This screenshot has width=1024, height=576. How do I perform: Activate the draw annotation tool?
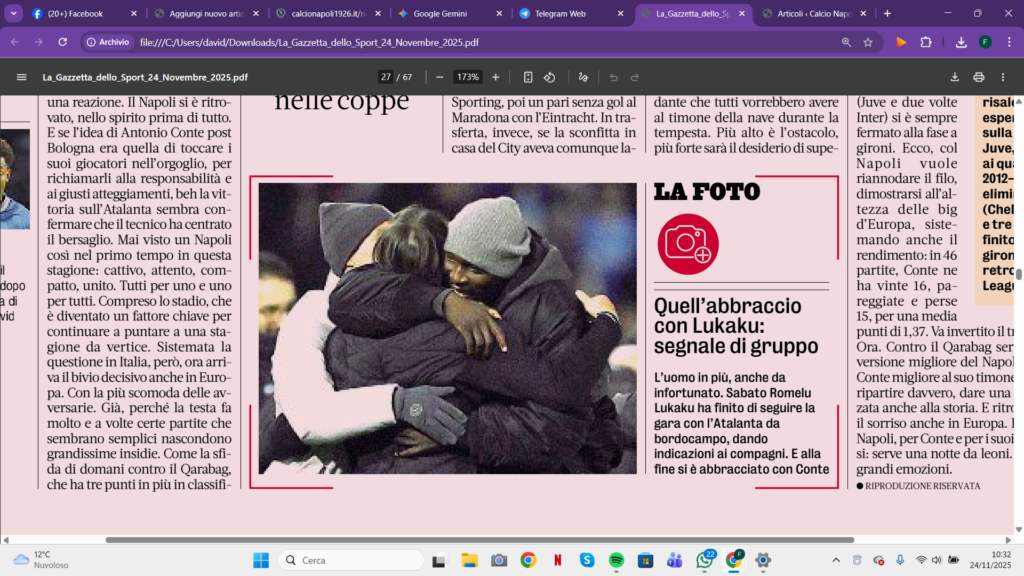583,77
